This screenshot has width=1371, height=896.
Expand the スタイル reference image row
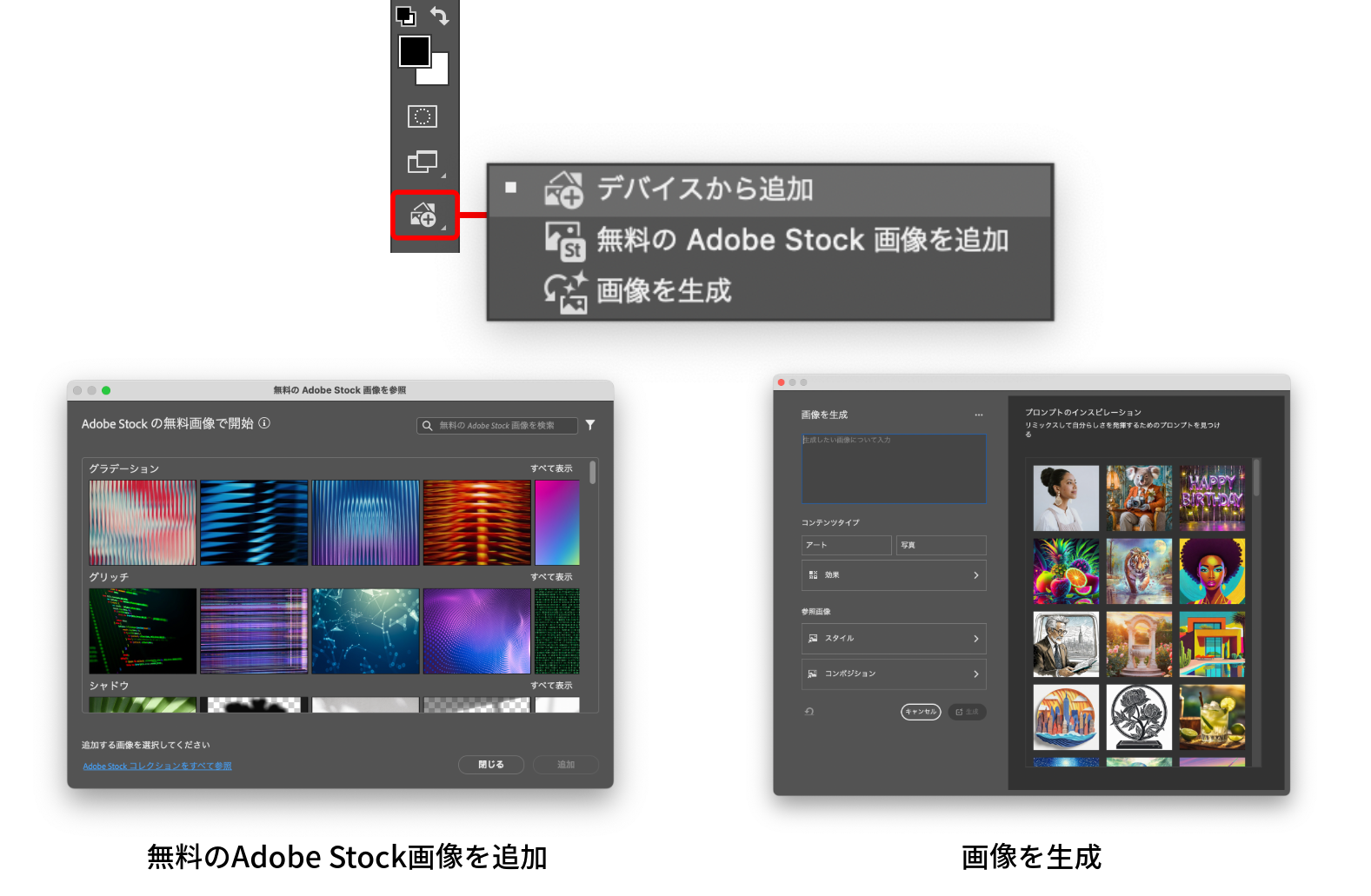coord(893,639)
